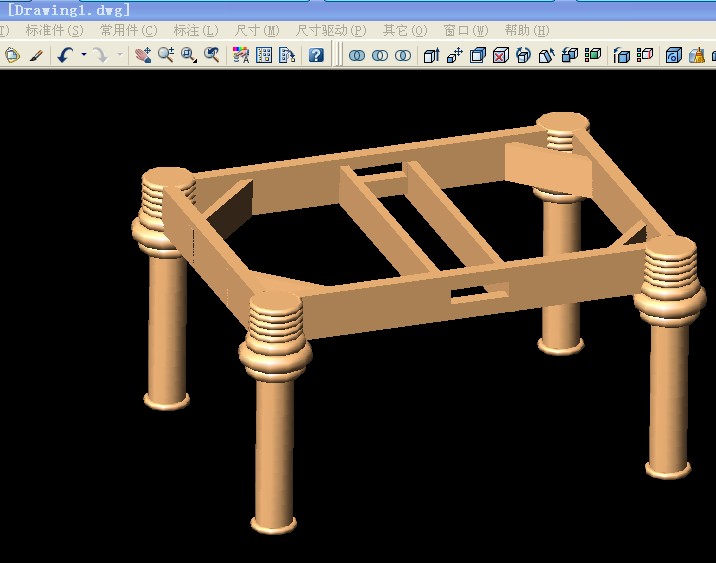Click the [Drawing1.dwg] title text
The height and width of the screenshot is (563, 716).
(x=68, y=10)
